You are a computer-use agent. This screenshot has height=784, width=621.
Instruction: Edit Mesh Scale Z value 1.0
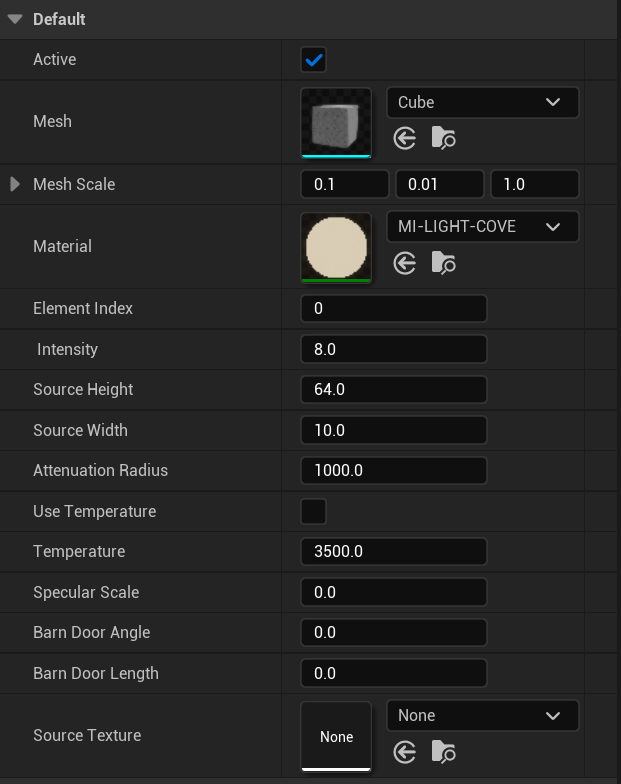[534, 184]
